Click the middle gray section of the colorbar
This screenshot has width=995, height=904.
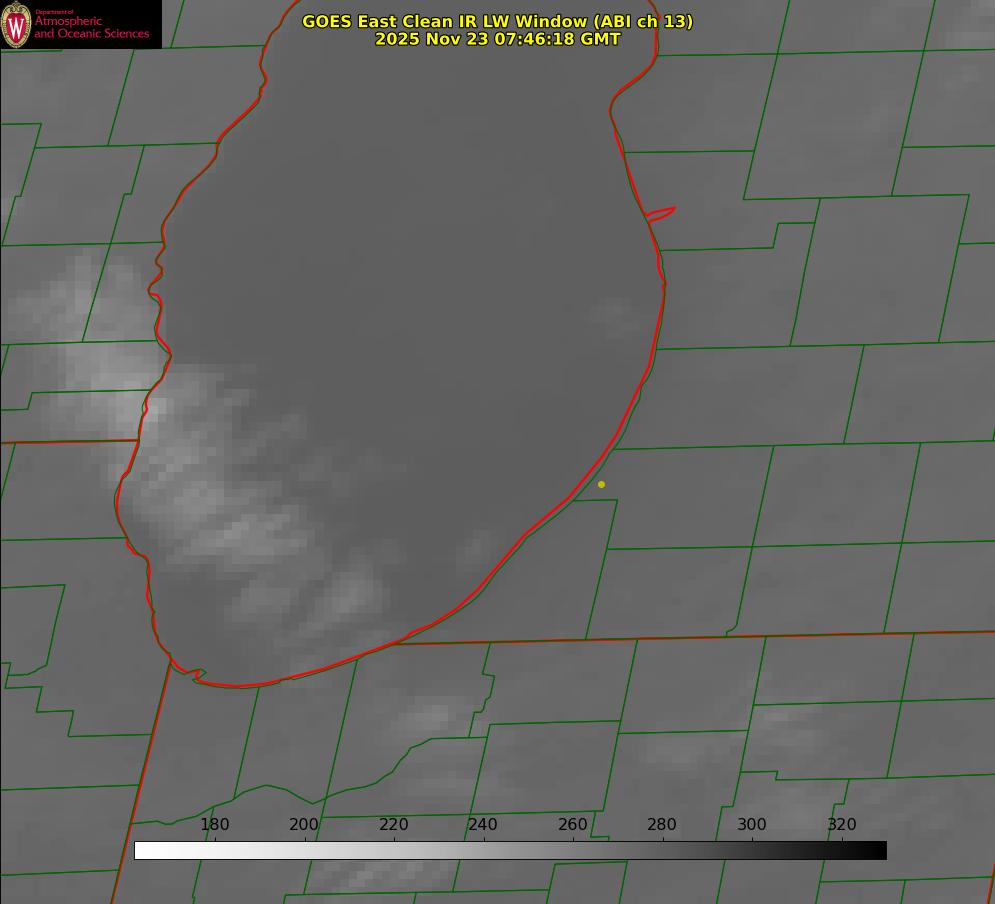pos(510,851)
